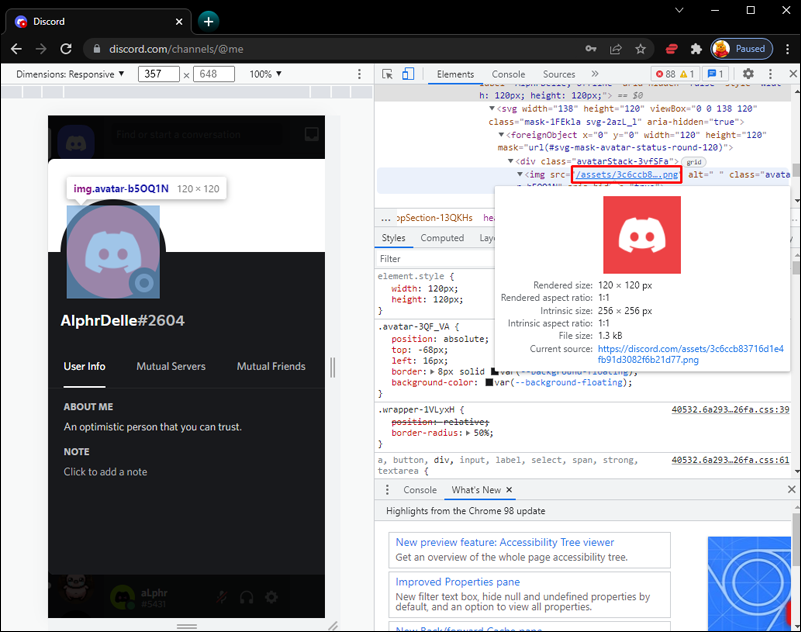Close the What's New tab
The image size is (801, 632).
509,489
